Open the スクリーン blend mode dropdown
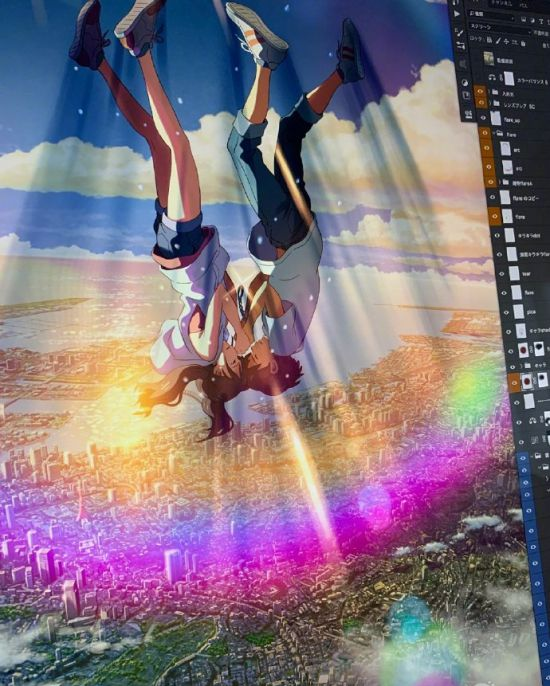This screenshot has height=686, width=550. tap(500, 29)
